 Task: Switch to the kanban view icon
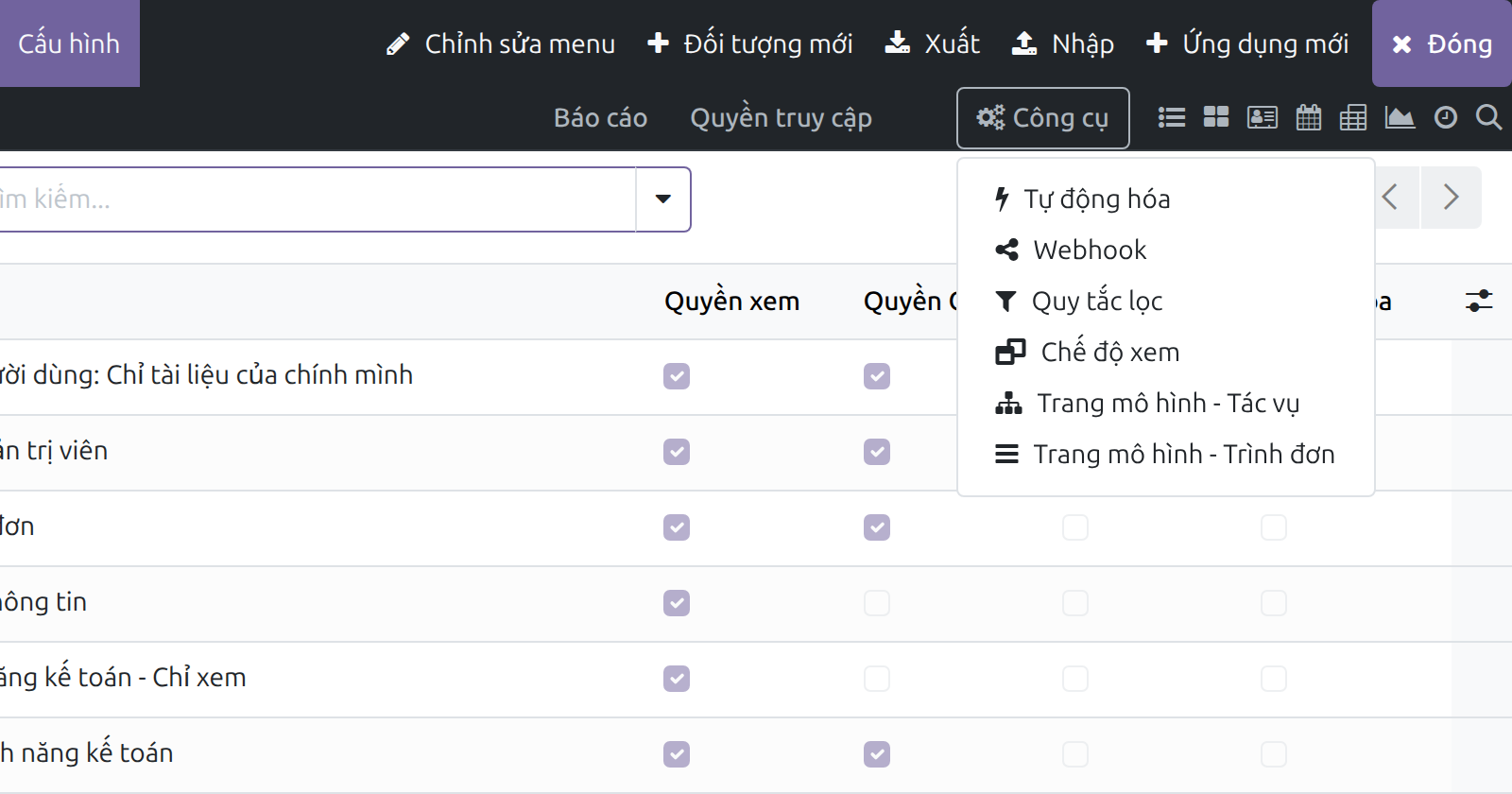1216,117
